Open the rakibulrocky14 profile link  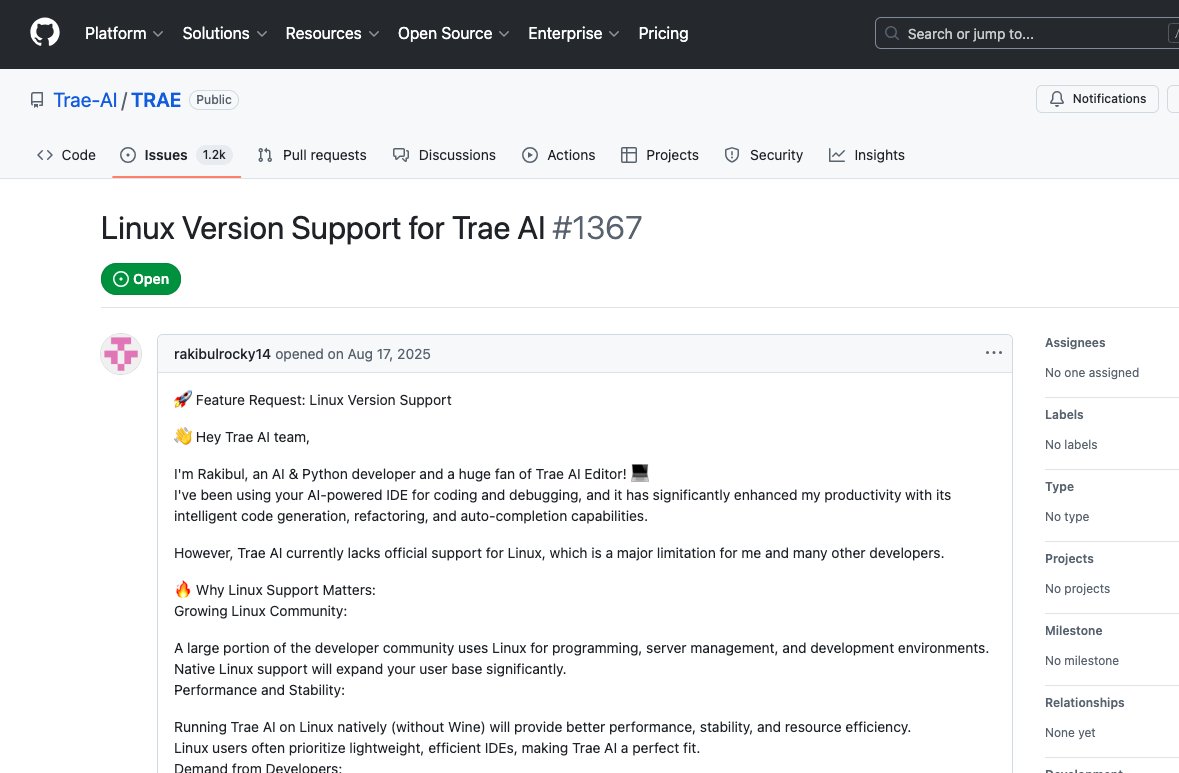222,354
